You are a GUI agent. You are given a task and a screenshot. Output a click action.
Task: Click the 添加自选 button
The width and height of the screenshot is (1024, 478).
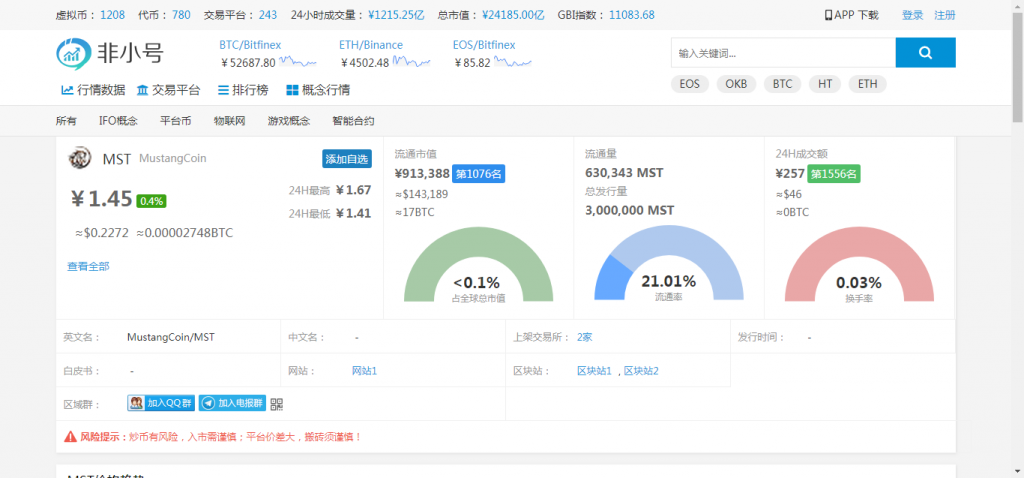pos(347,159)
